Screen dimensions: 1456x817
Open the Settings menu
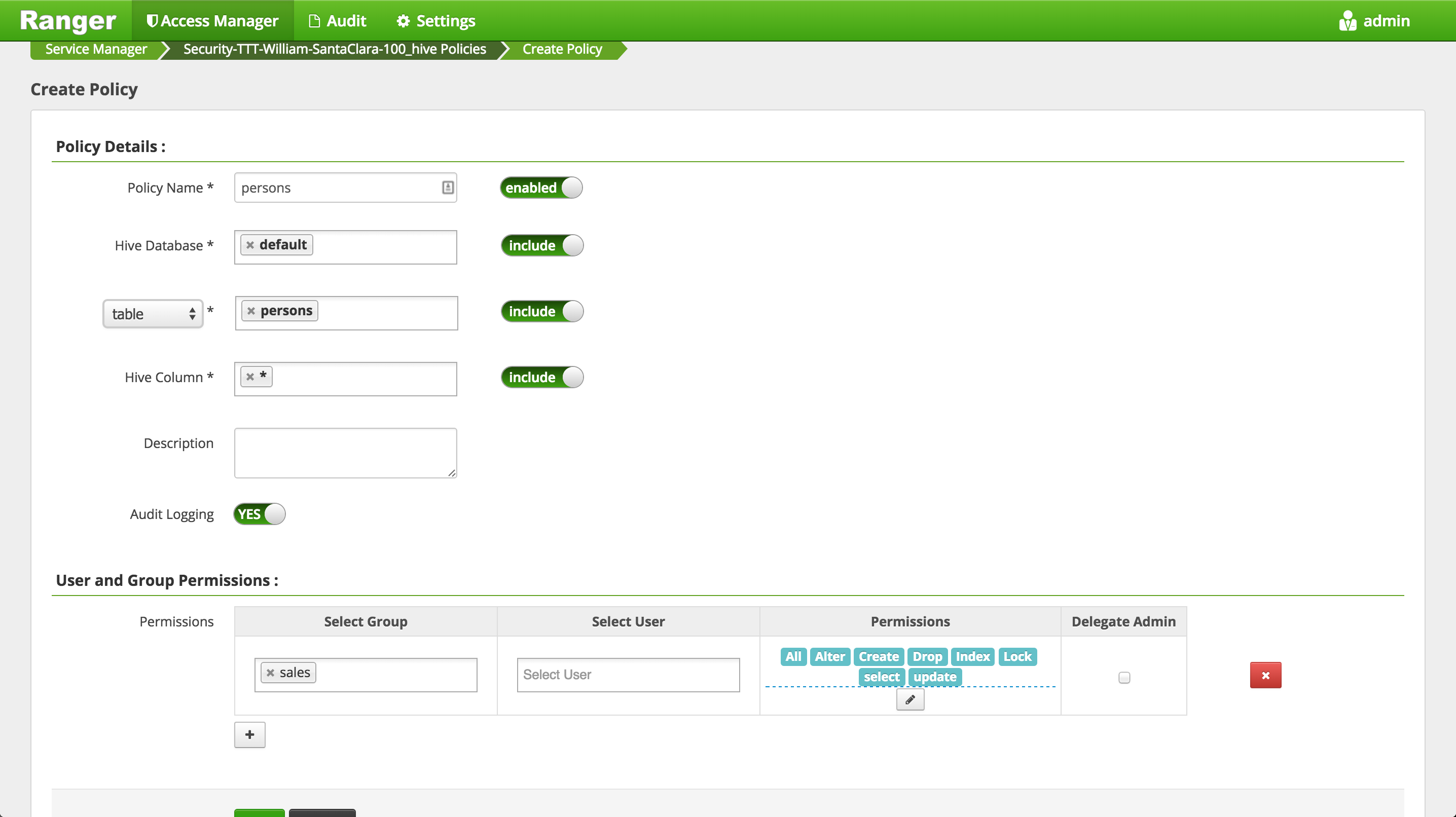tap(436, 21)
